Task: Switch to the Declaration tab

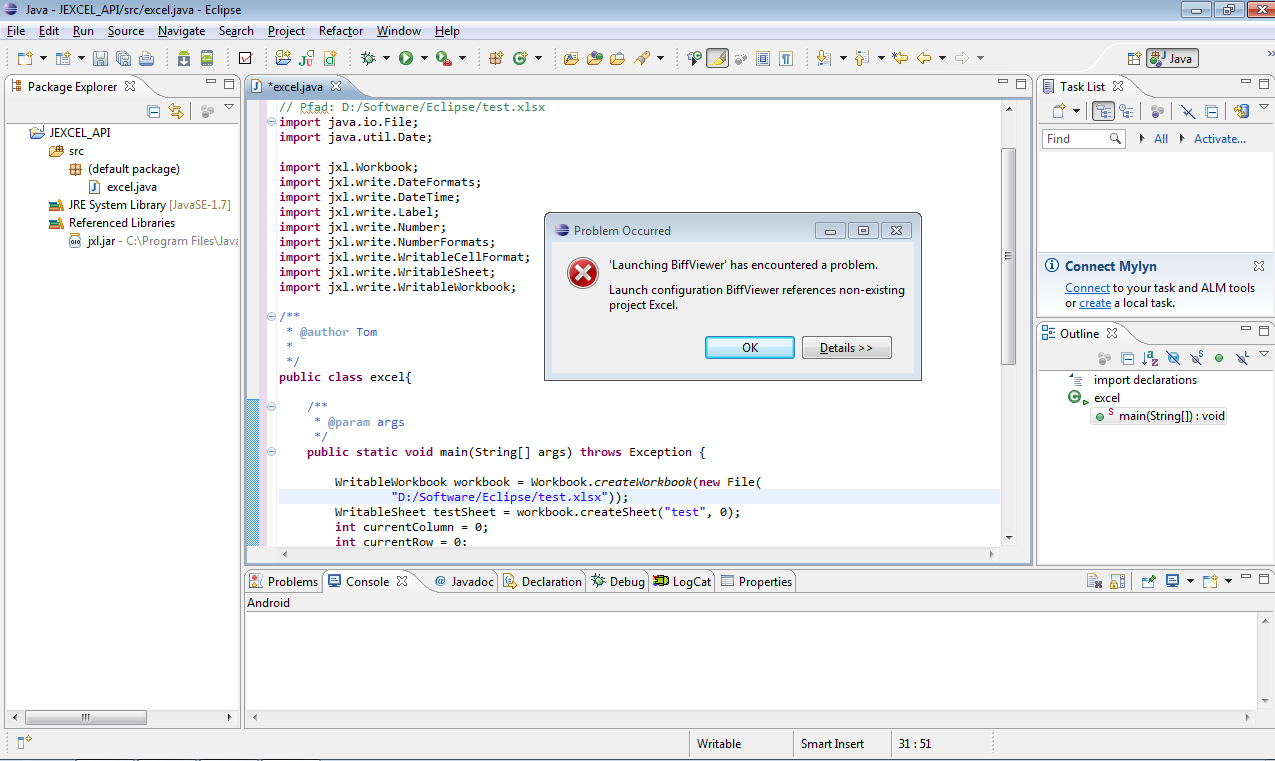Action: pyautogui.click(x=542, y=581)
